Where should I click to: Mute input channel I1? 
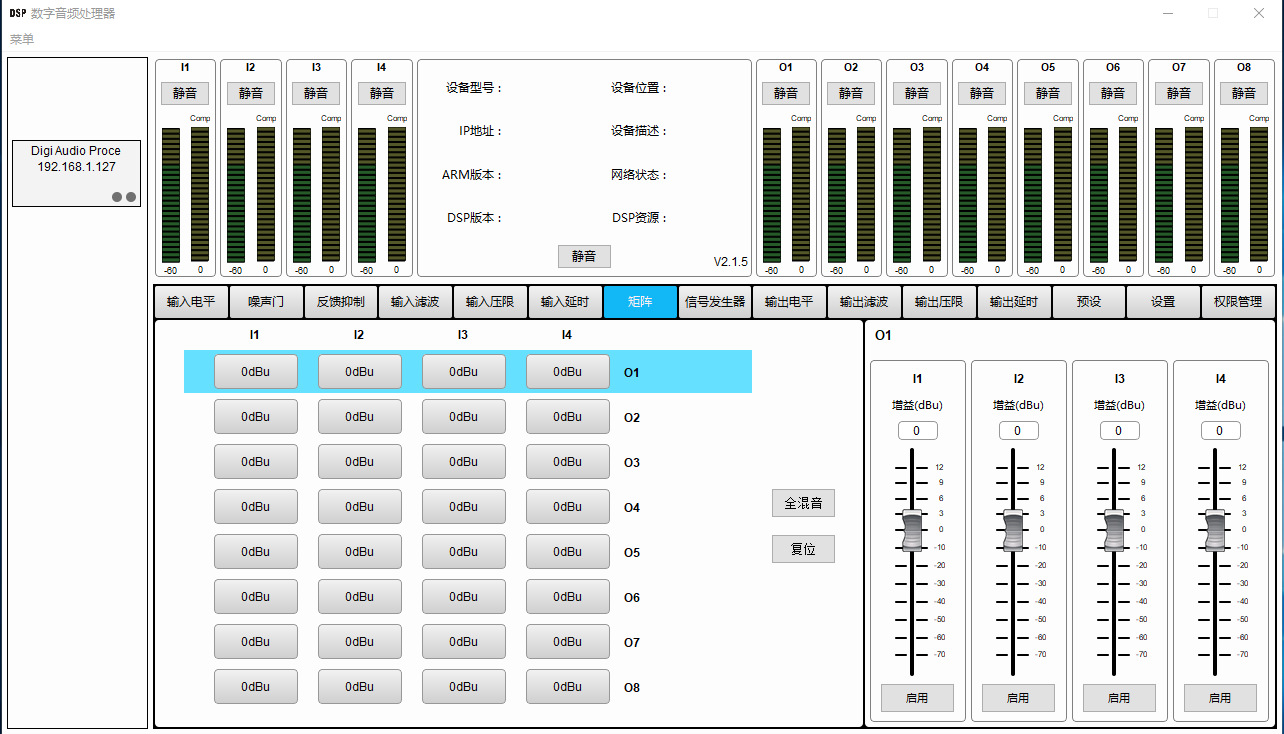(185, 93)
